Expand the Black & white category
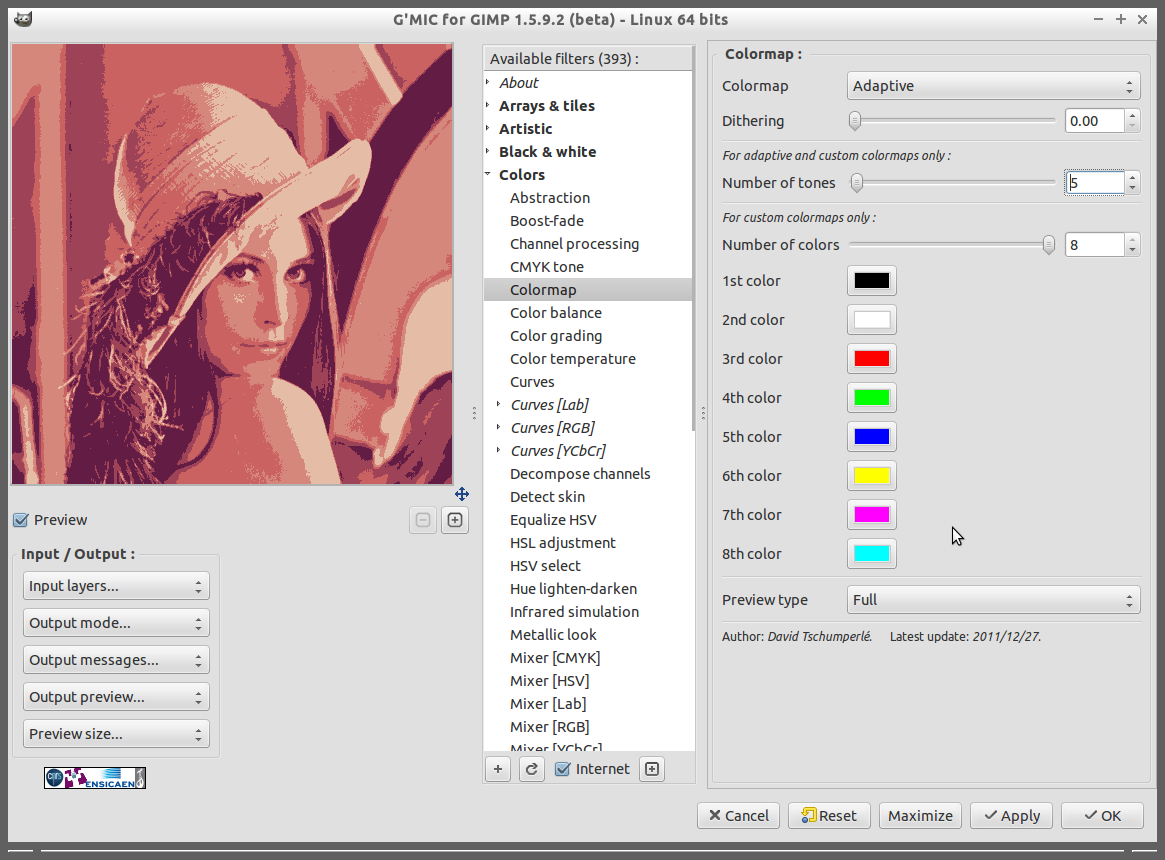The image size is (1165, 860). [488, 152]
